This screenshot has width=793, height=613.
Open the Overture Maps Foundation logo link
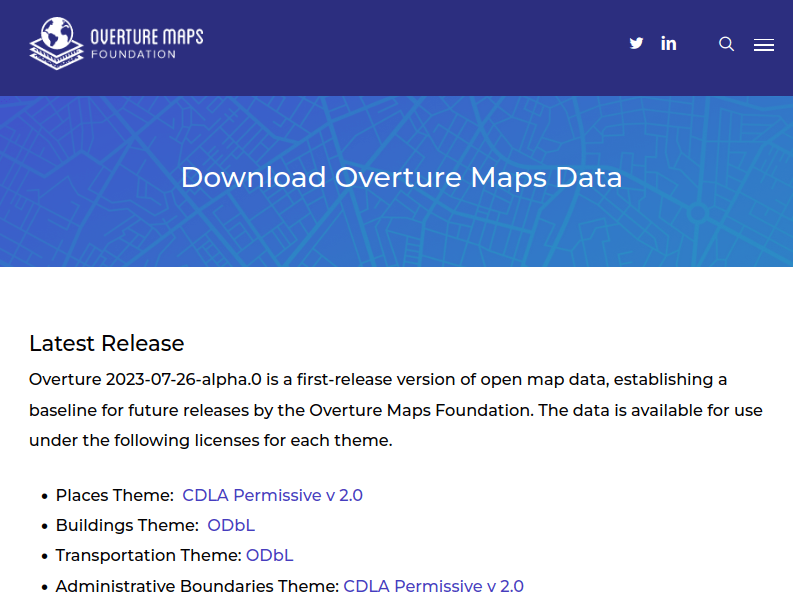(116, 43)
